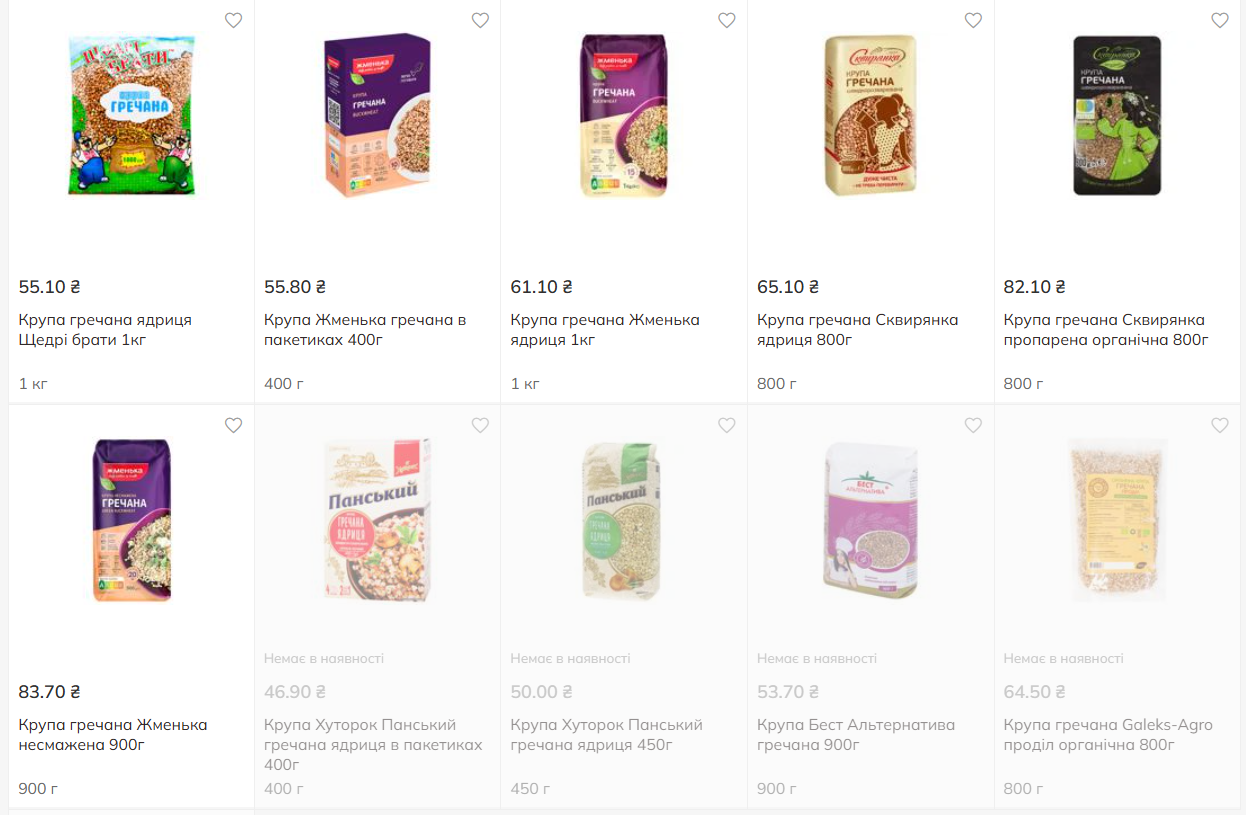Click heart on Жменька в пакетиках 400г
This screenshot has height=815, width=1246.
(x=480, y=20)
